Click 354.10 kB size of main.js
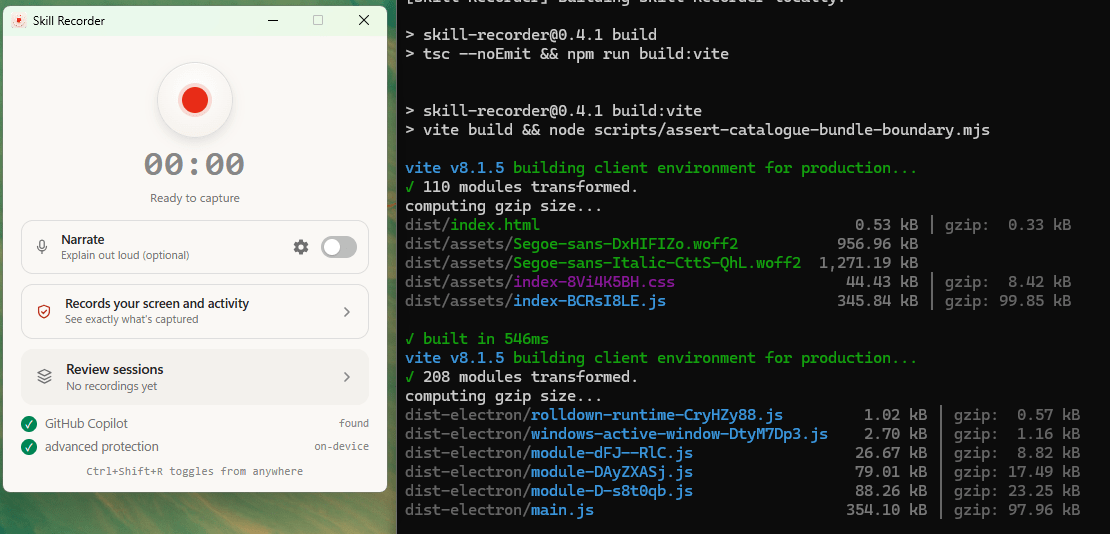This screenshot has width=1110, height=534. click(x=886, y=510)
